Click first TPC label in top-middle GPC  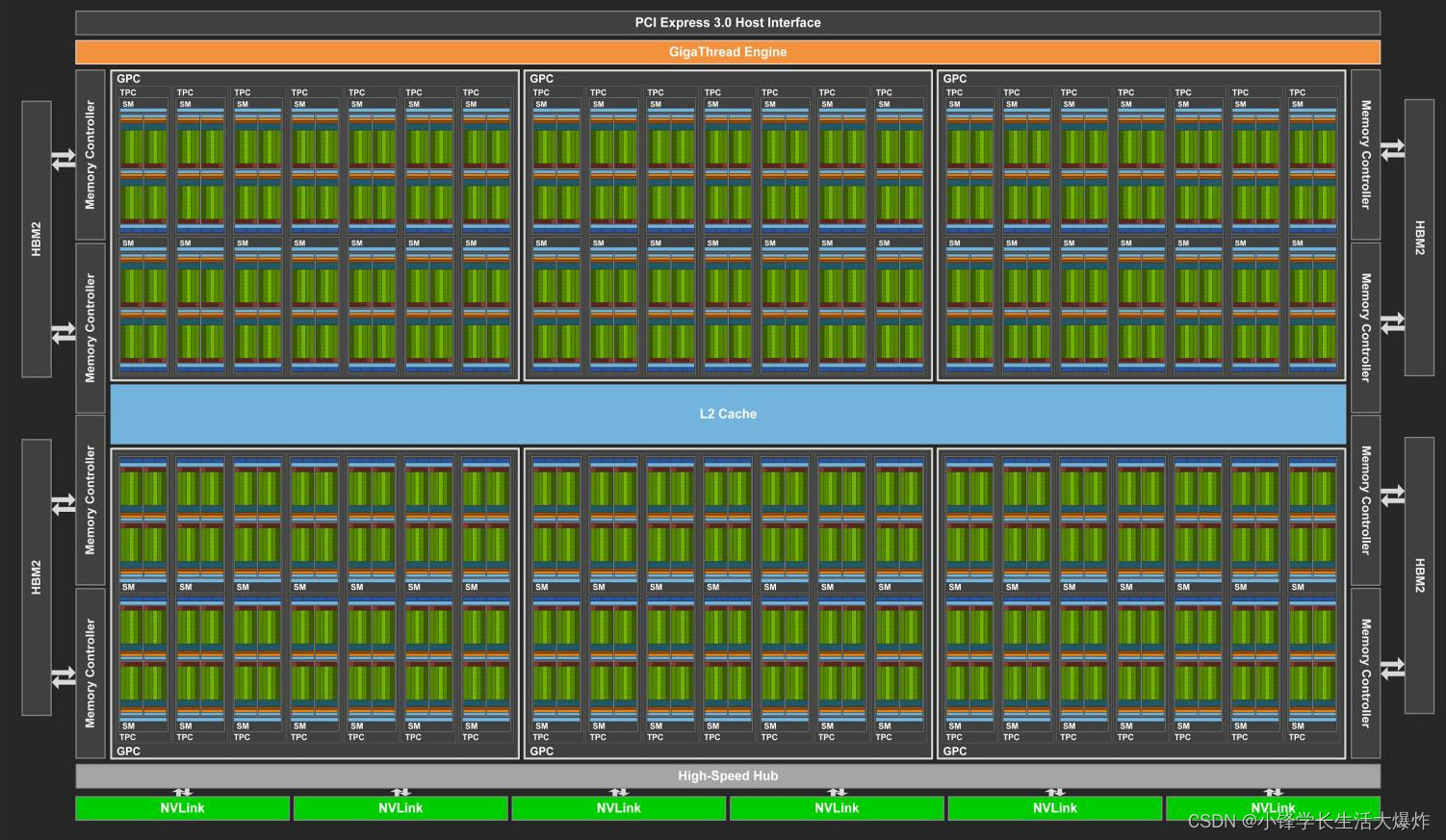coord(541,92)
